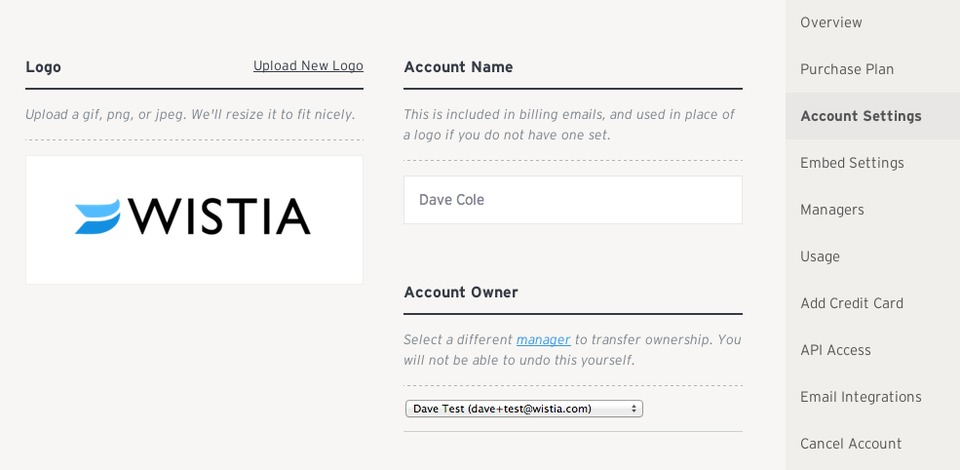The height and width of the screenshot is (470, 960).
Task: Select Account Settings in the sidebar
Action: (x=861, y=116)
